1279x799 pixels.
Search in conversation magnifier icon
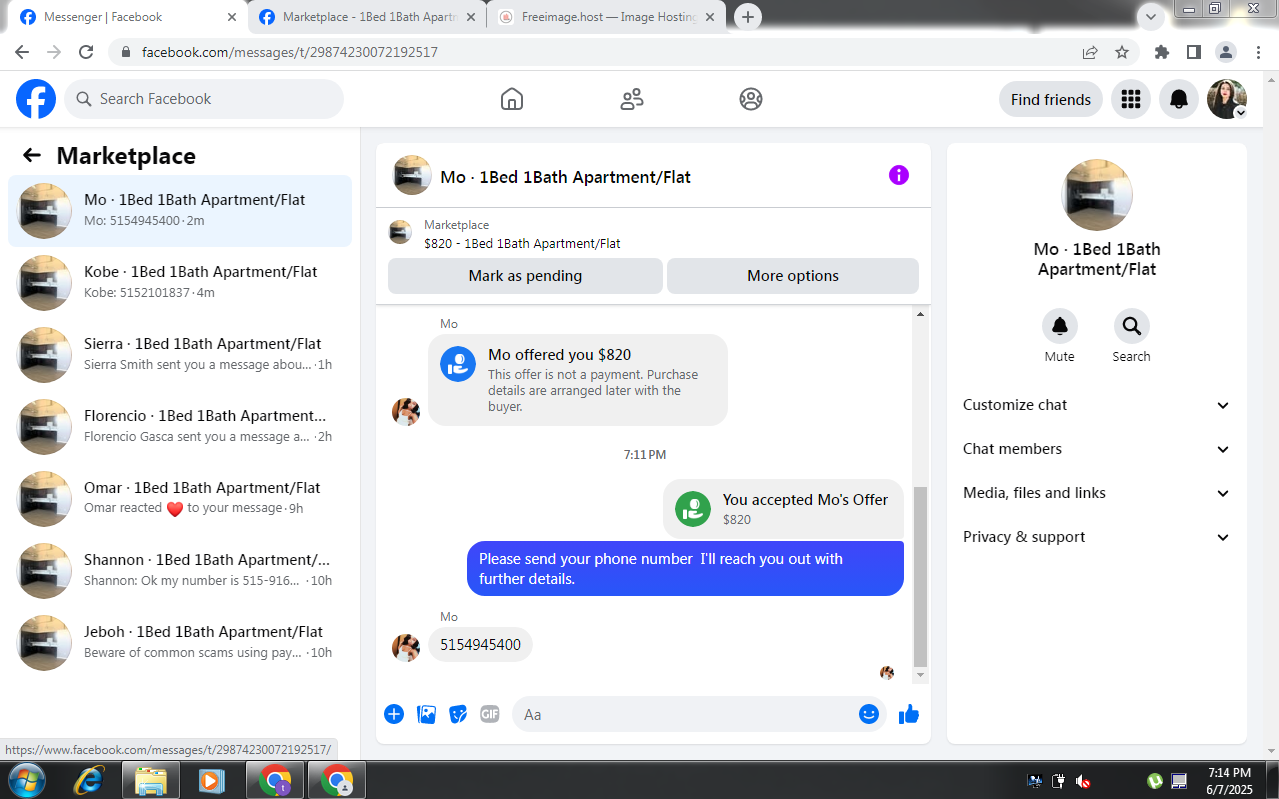pos(1132,326)
